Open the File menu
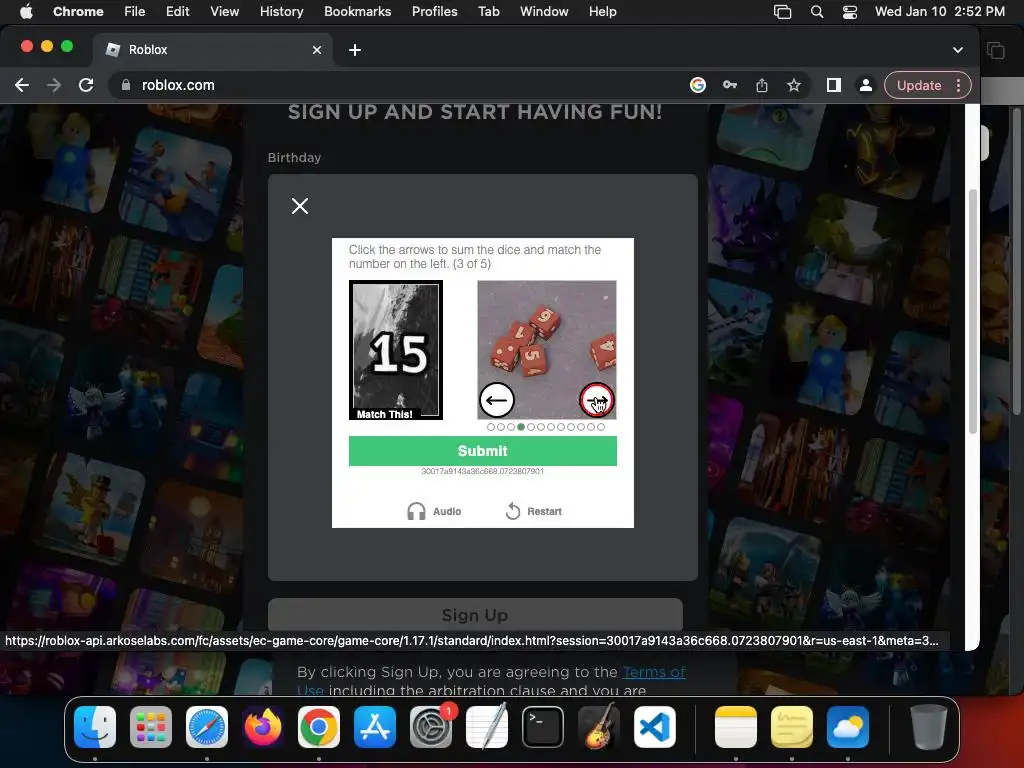 coord(135,12)
